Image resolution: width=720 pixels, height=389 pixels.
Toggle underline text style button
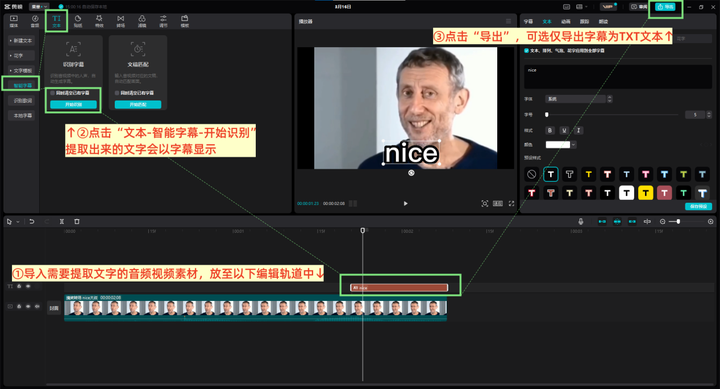[564, 130]
